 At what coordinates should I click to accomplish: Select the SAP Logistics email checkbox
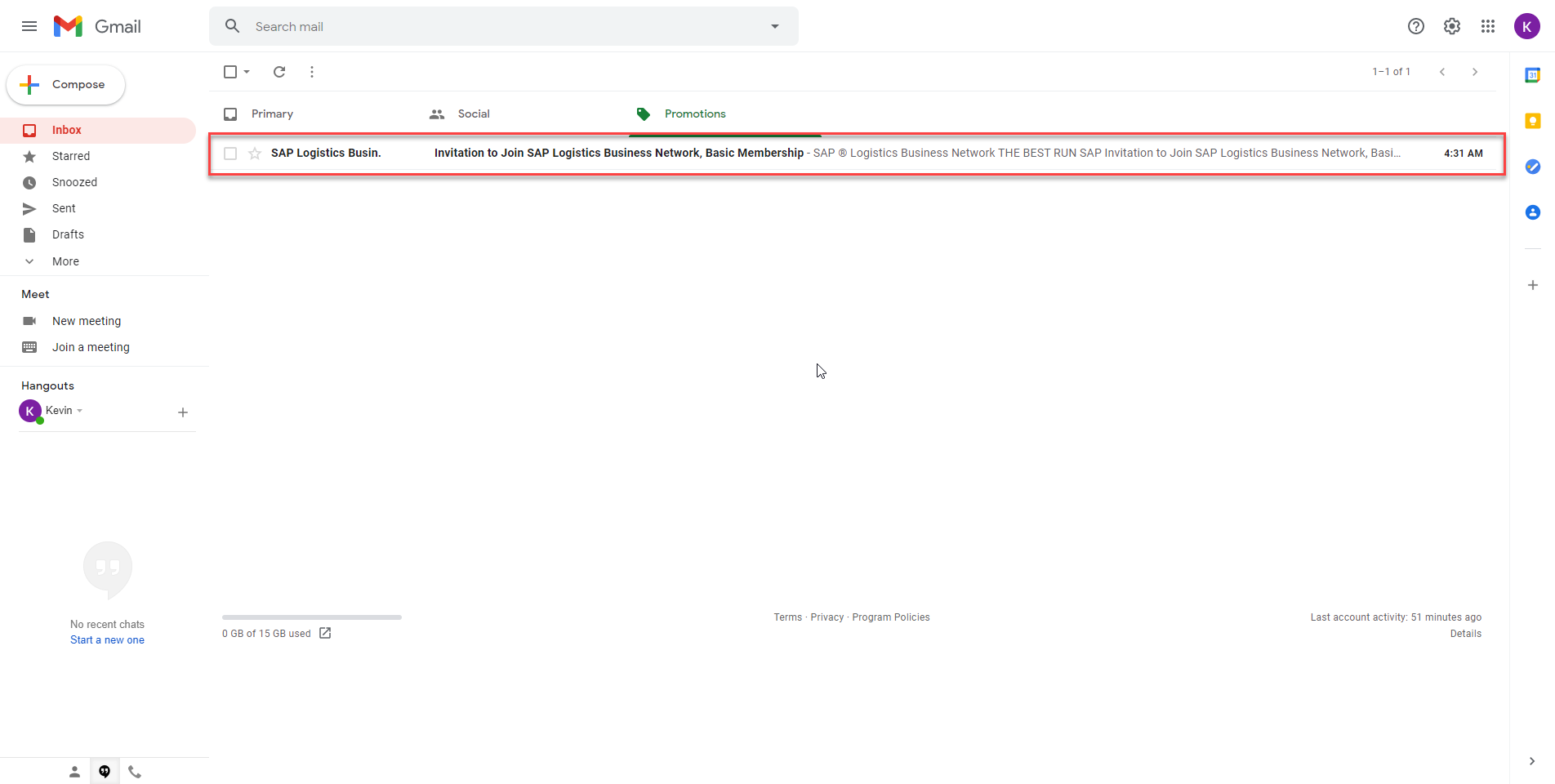click(230, 154)
